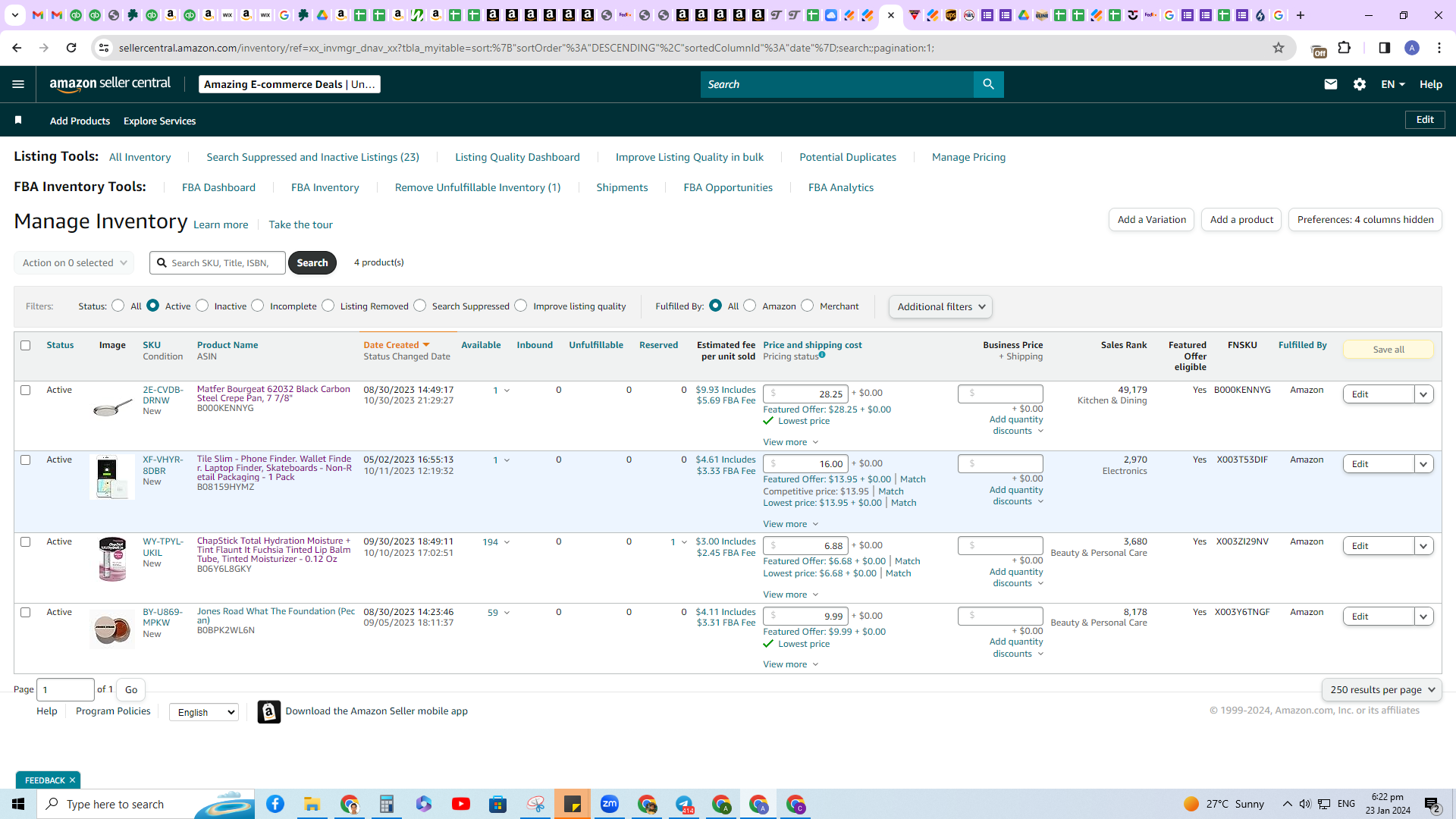Open the 250 results per page dropdown
The width and height of the screenshot is (1456, 819).
1382,689
